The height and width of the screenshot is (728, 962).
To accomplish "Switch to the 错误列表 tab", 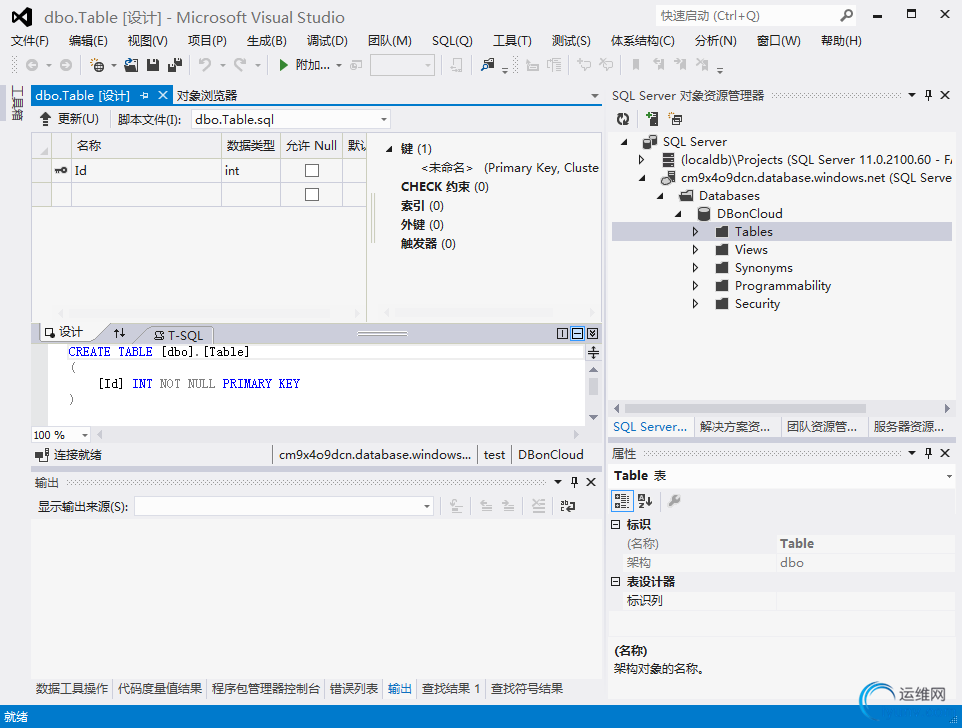I will pos(353,688).
